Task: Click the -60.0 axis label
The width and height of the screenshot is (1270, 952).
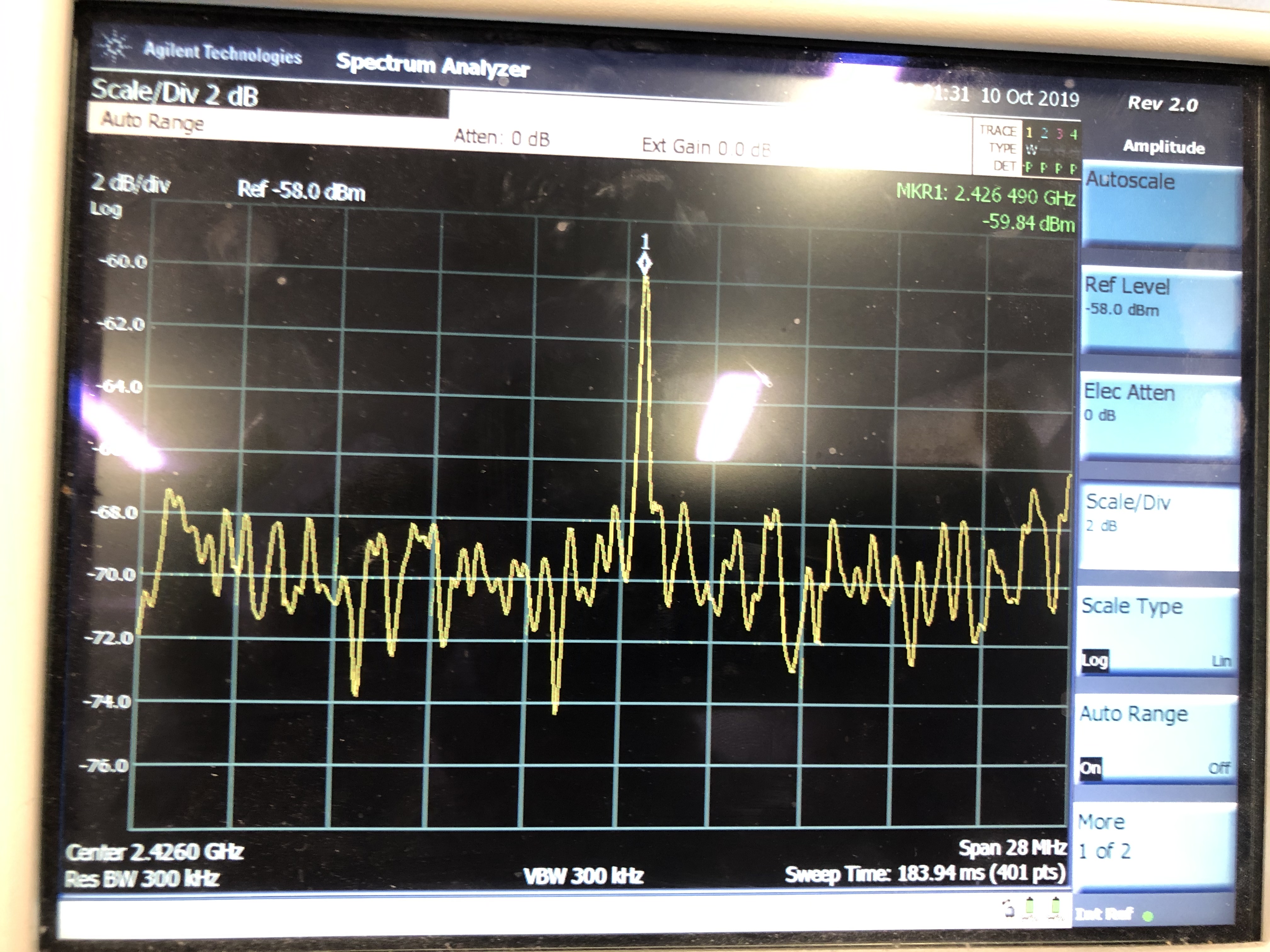Action: coord(122,262)
